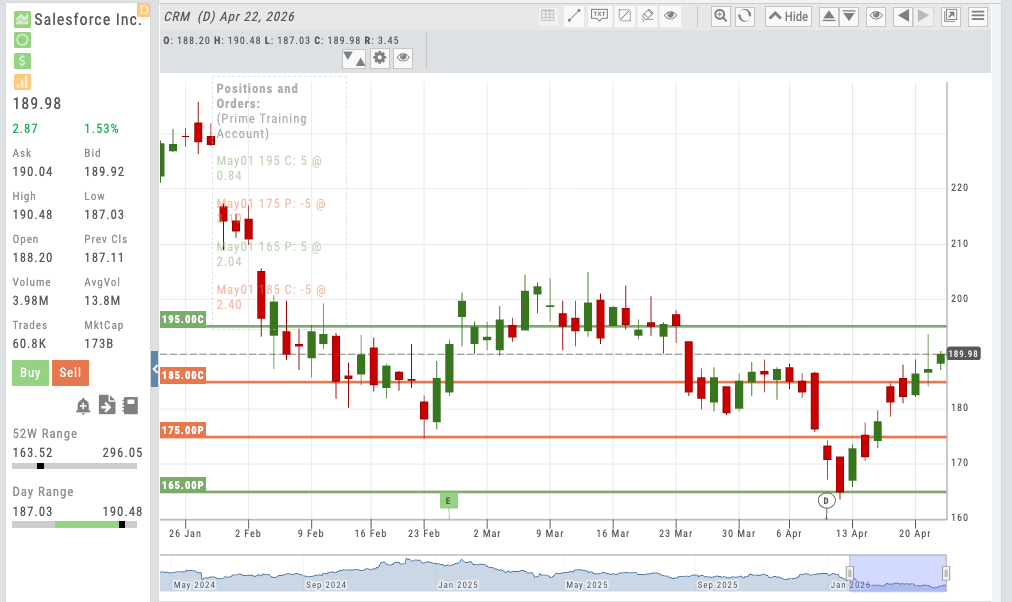The width and height of the screenshot is (1012, 602).
Task: Toggle positions overlay eye below OHLC values
Action: pyautogui.click(x=403, y=58)
